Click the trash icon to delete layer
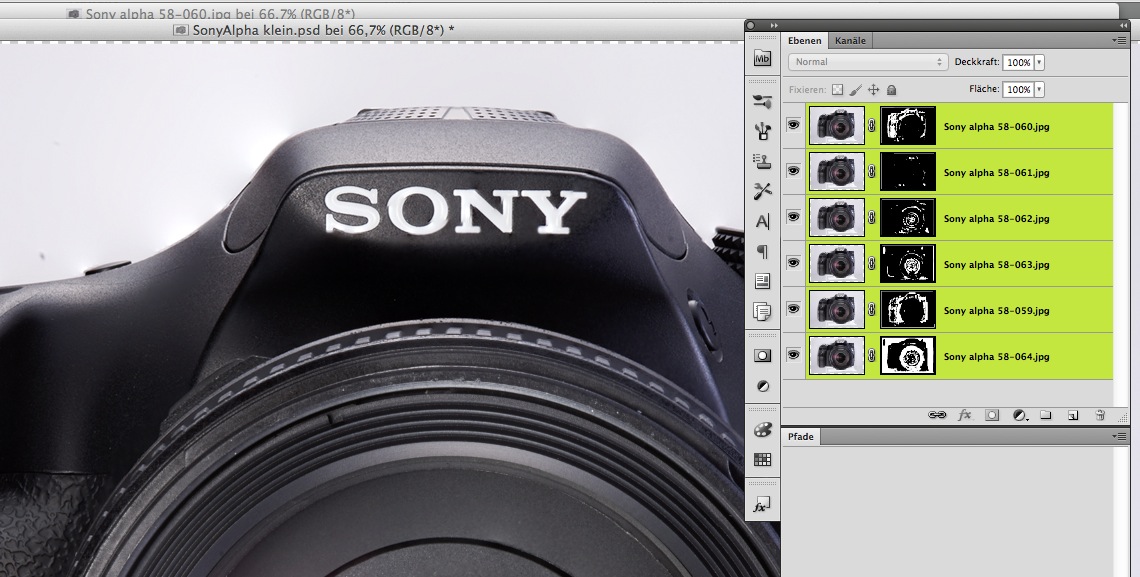This screenshot has width=1140, height=577. 1099,414
